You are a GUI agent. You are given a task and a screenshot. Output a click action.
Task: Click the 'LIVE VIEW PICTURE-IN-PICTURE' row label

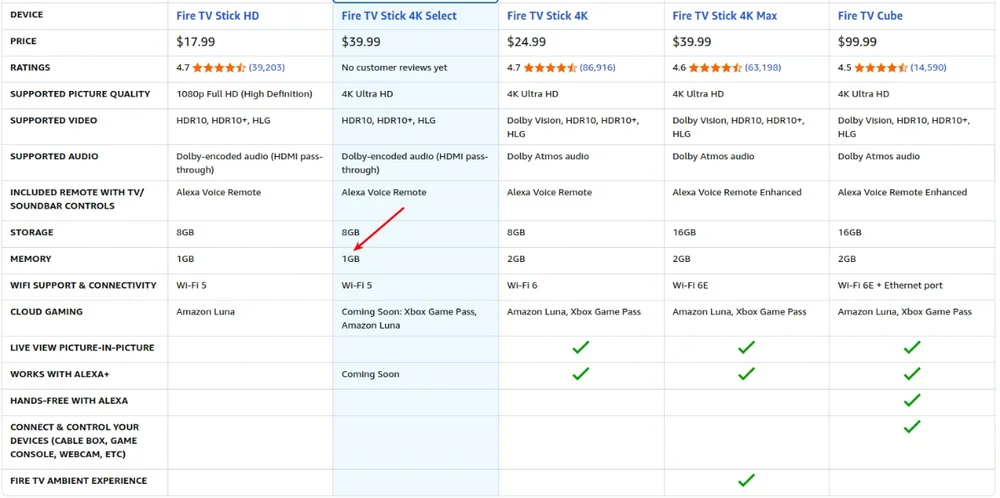[82, 348]
